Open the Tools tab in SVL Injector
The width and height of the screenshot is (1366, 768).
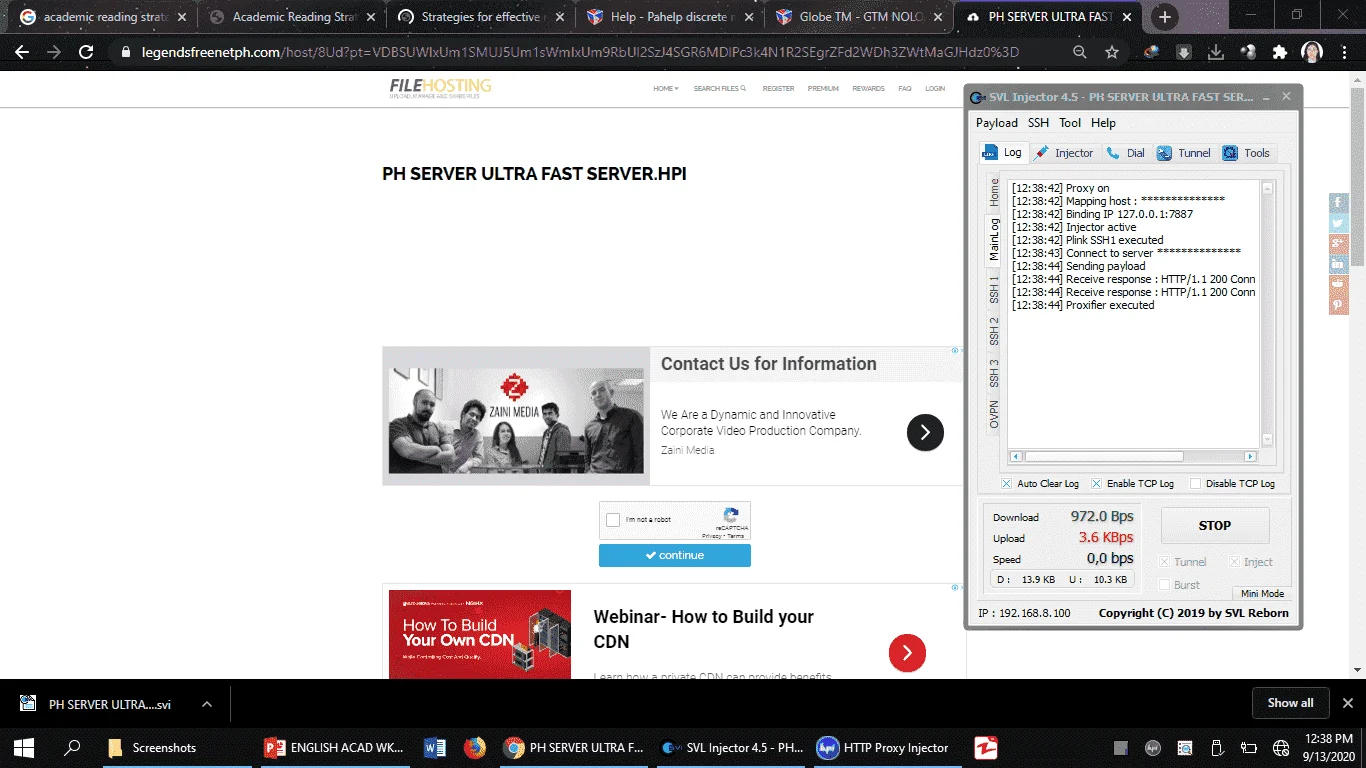pos(1247,153)
